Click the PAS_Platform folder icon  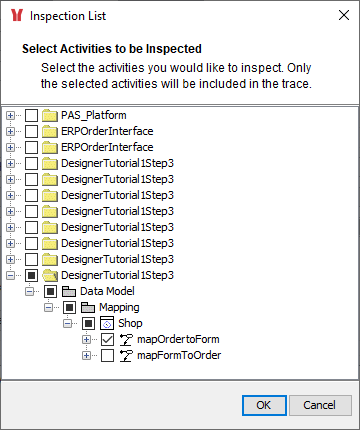[x=50, y=115]
